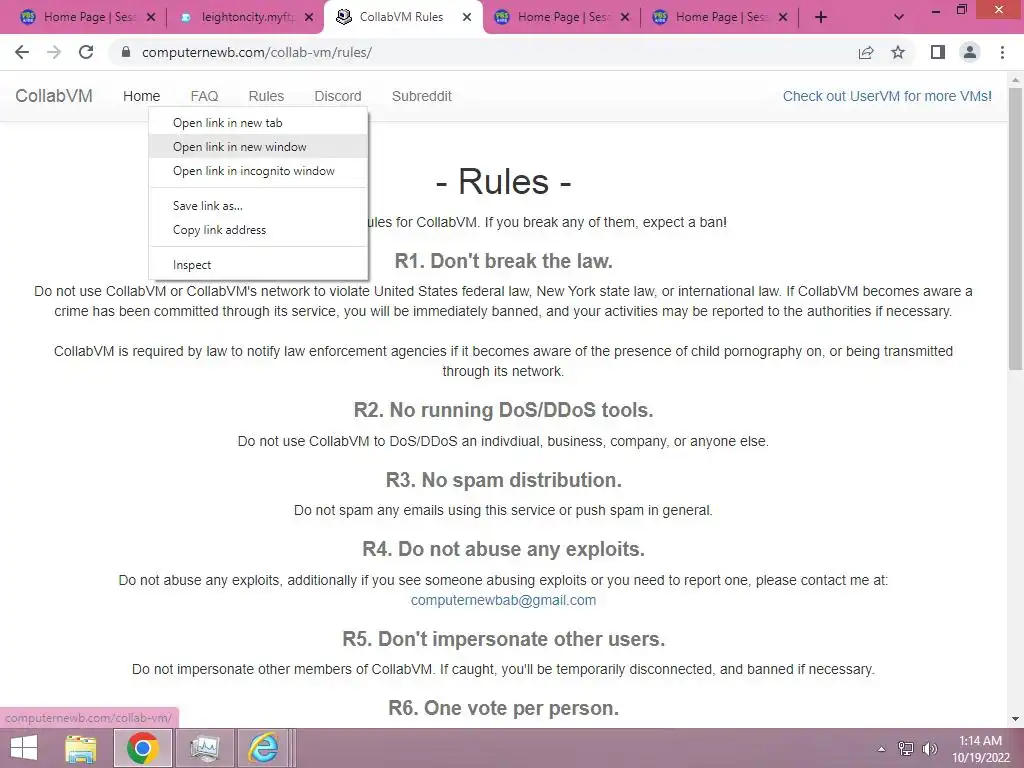This screenshot has width=1024, height=768.
Task: Close the first Home Page tab
Action: pyautogui.click(x=151, y=17)
